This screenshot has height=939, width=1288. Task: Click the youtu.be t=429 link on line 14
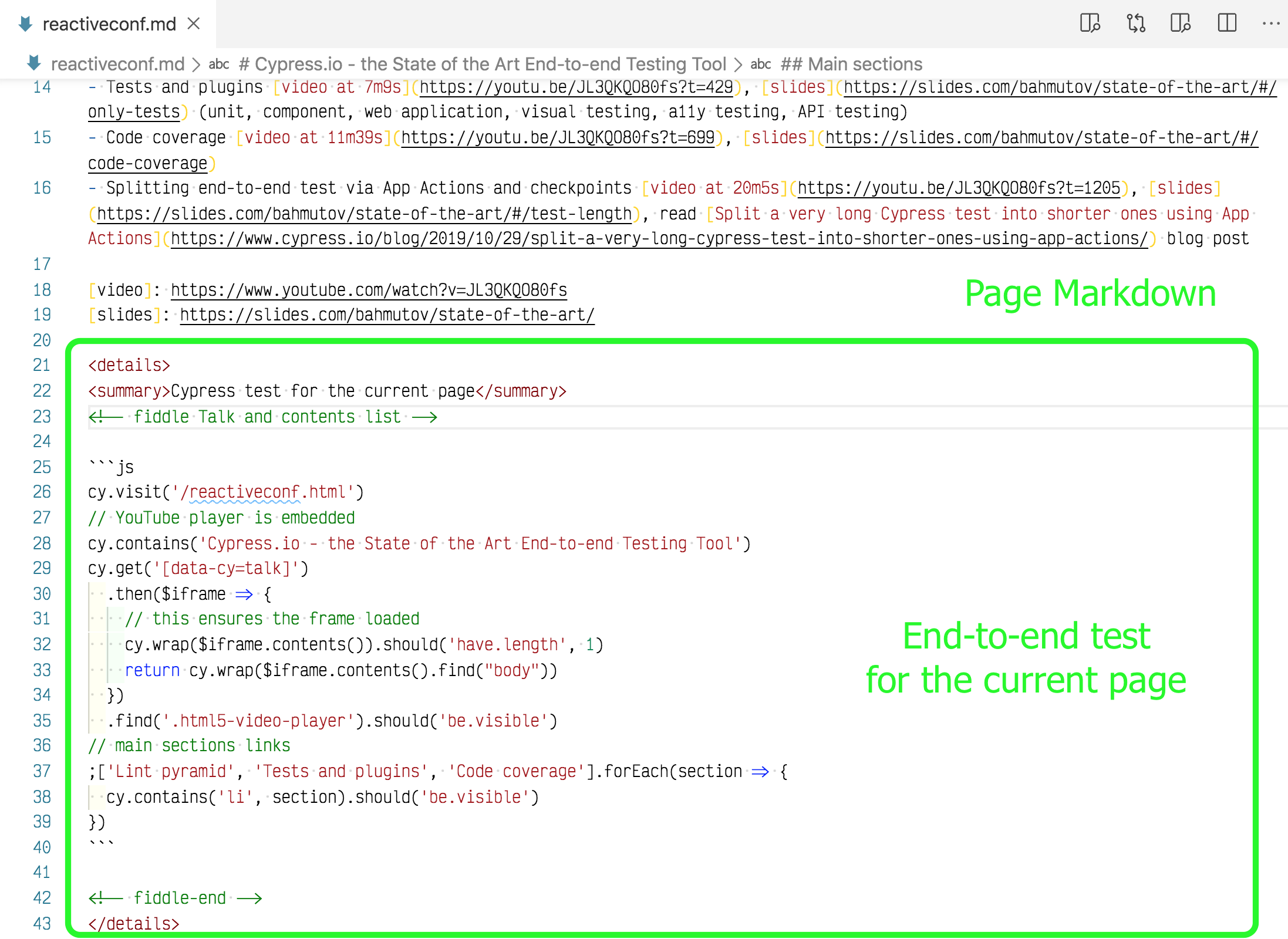pyautogui.click(x=576, y=87)
